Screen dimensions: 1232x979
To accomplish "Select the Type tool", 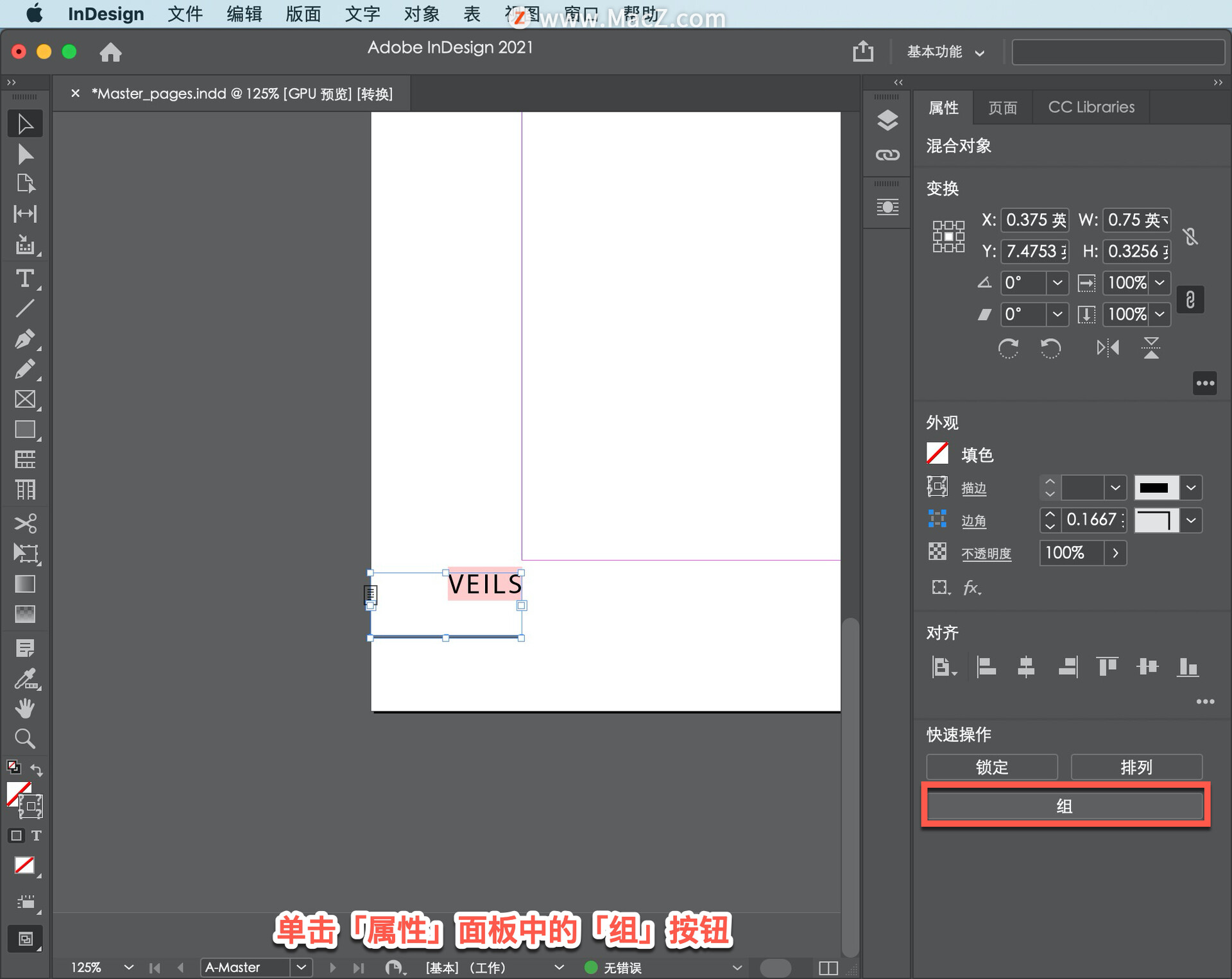I will pyautogui.click(x=25, y=278).
